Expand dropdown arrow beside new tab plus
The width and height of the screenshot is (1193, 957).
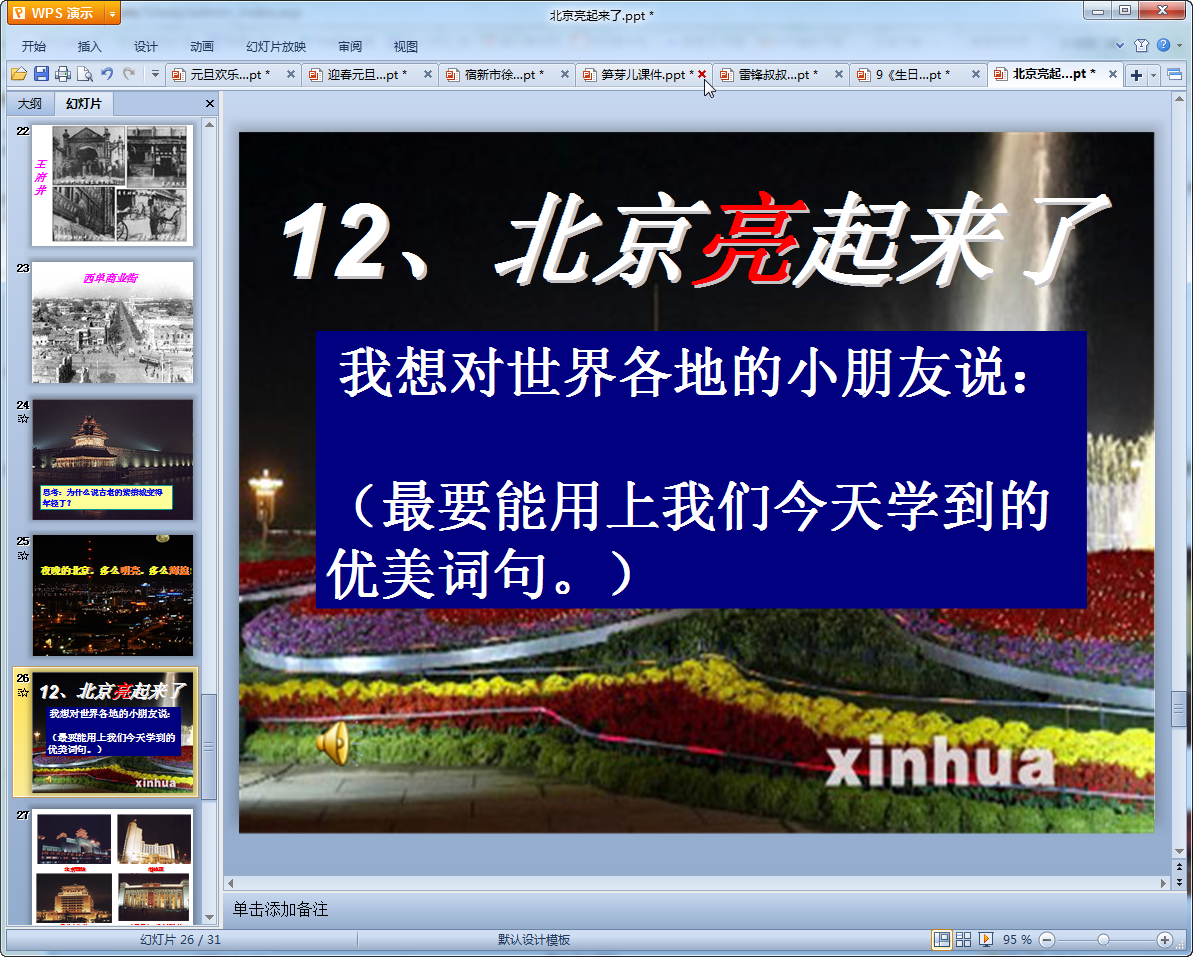tap(1154, 75)
